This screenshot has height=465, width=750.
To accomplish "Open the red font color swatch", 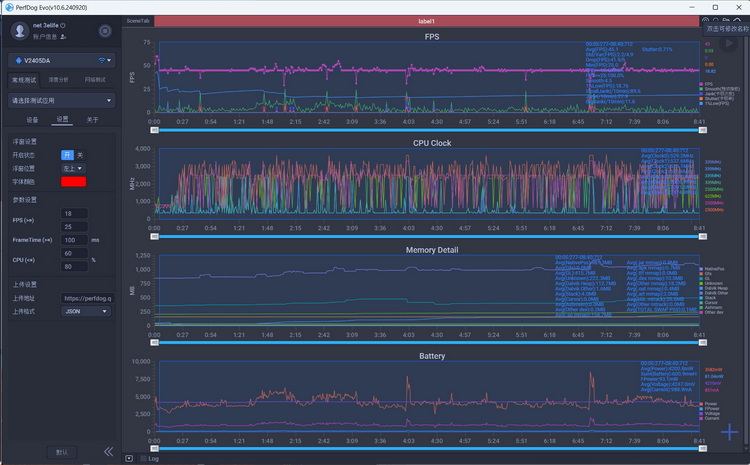I will [x=74, y=182].
